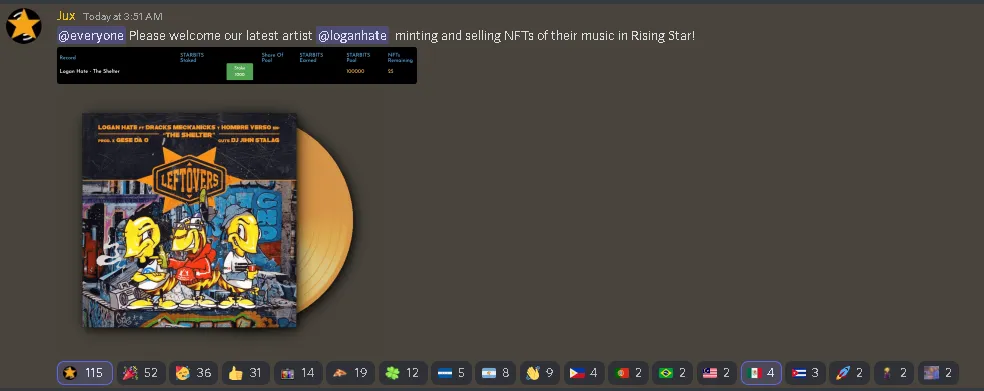The width and height of the screenshot is (984, 391).
Task: Click the four-leaf clover reaction with 12
Action: coord(403,373)
